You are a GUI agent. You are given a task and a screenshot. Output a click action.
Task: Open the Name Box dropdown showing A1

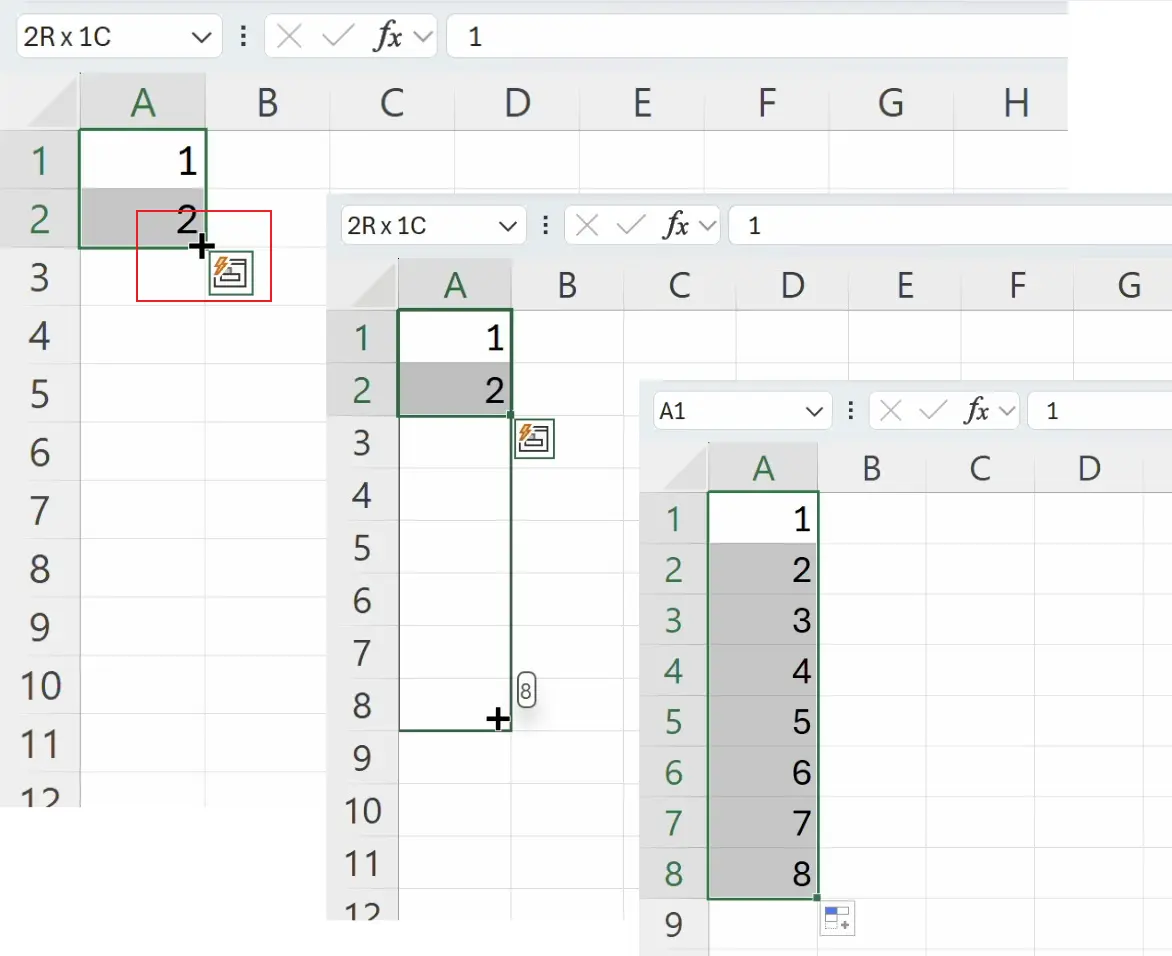(814, 410)
